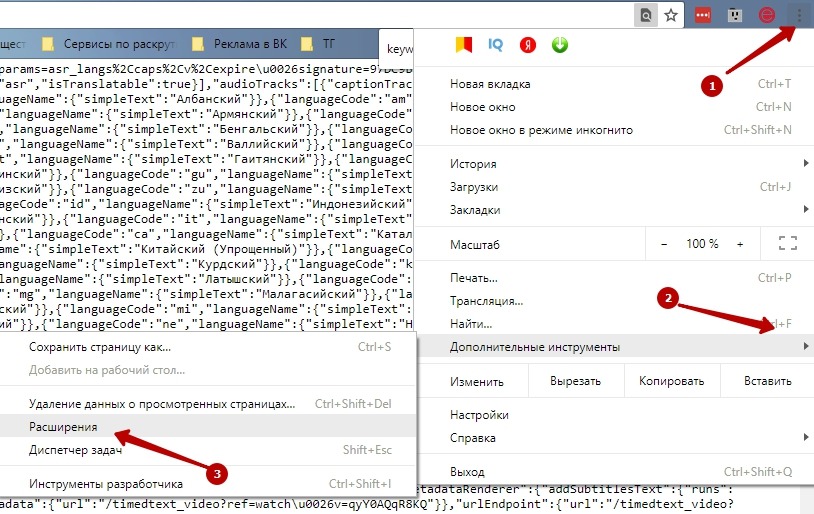Click the red Yandex Я extension icon
Image resolution: width=814 pixels, height=514 pixels.
pyautogui.click(x=527, y=45)
